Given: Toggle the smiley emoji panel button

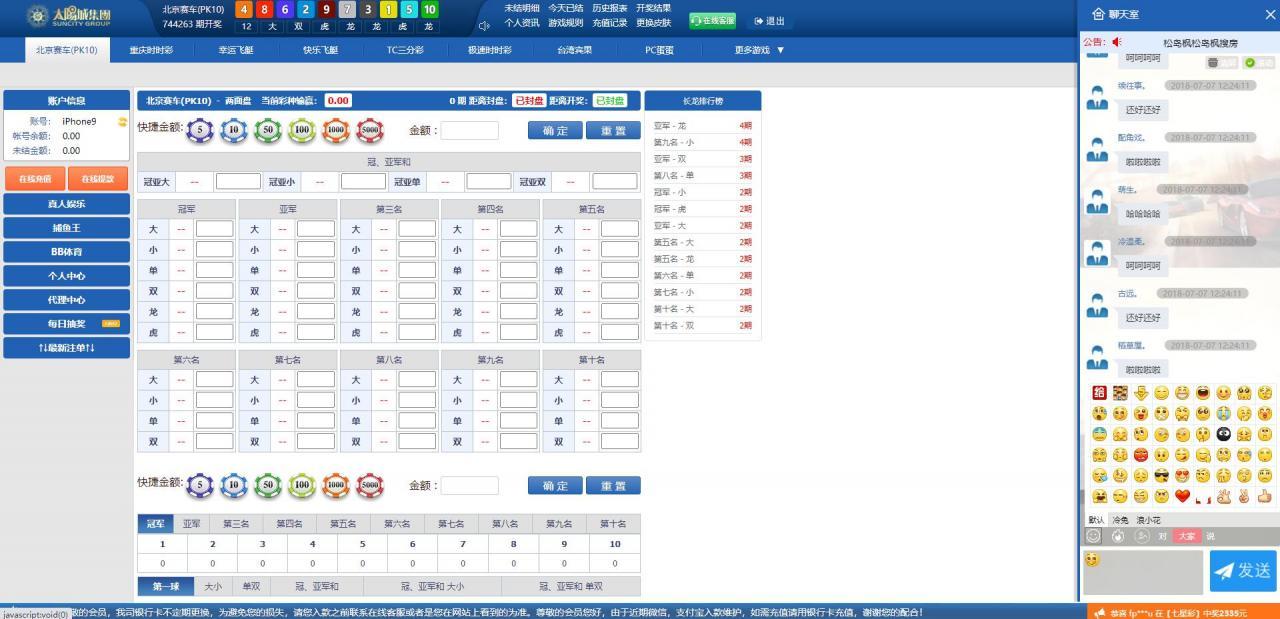Looking at the screenshot, I should coord(1094,537).
